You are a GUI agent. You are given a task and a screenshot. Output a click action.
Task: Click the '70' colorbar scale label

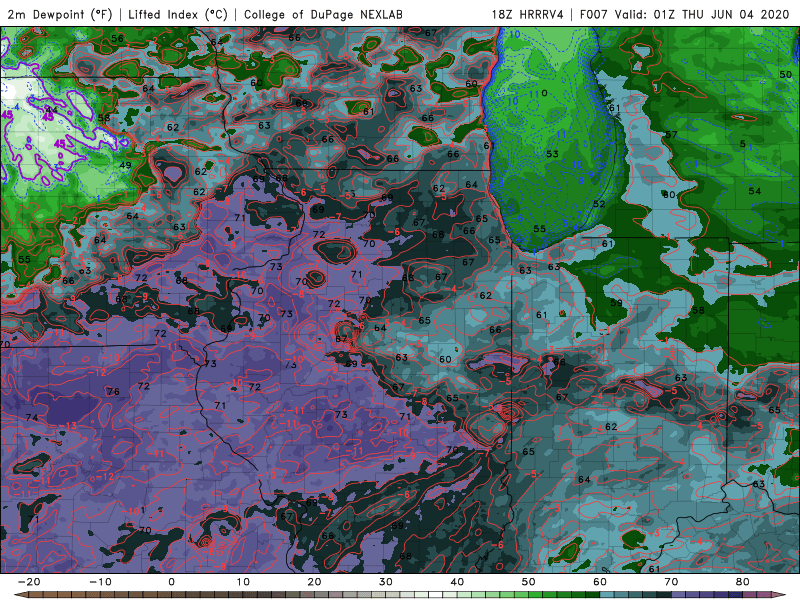pyautogui.click(x=671, y=582)
